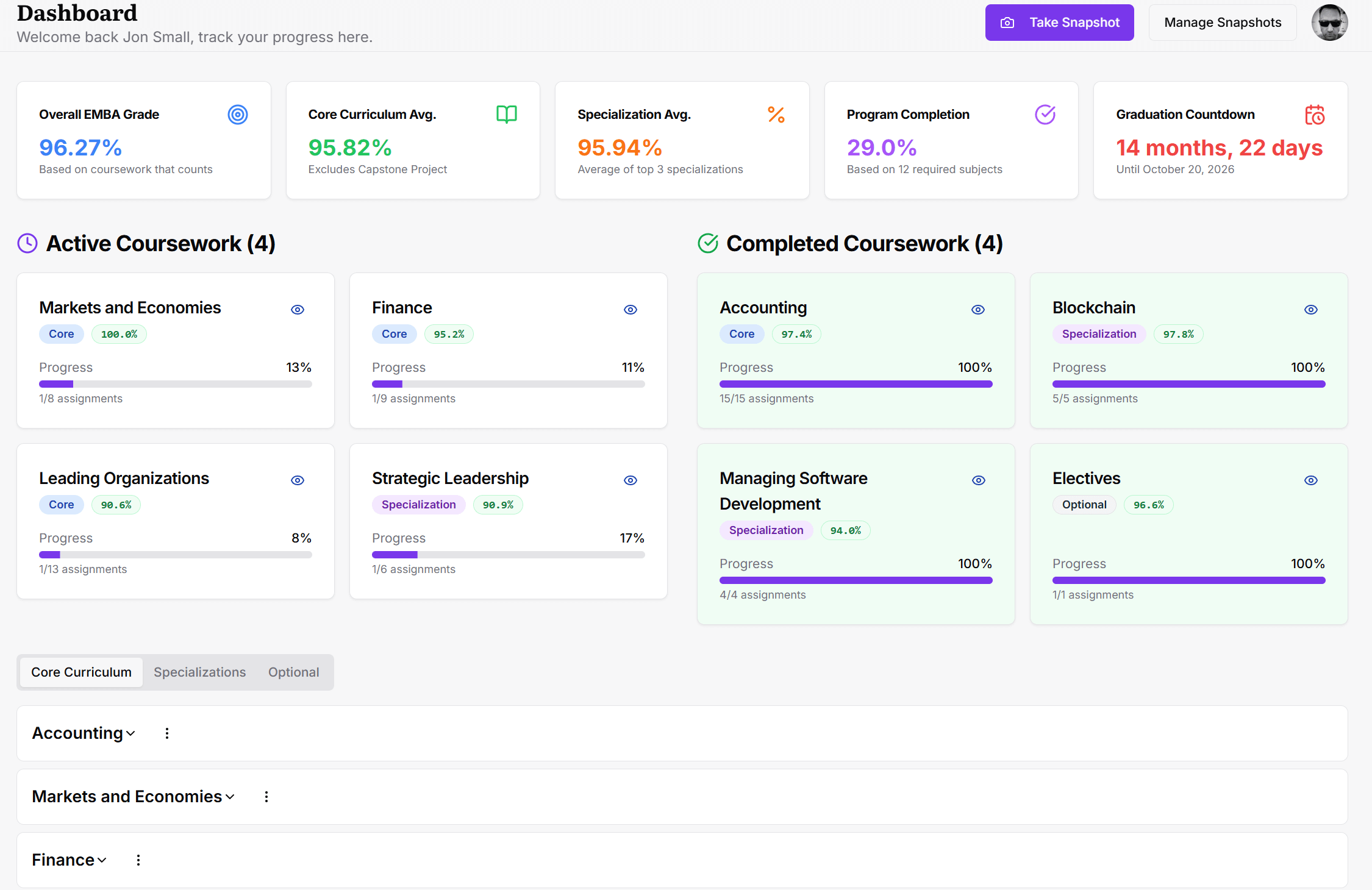This screenshot has height=890, width=1372.
Task: Show details for Markets and Economies via eye icon
Action: [x=297, y=309]
